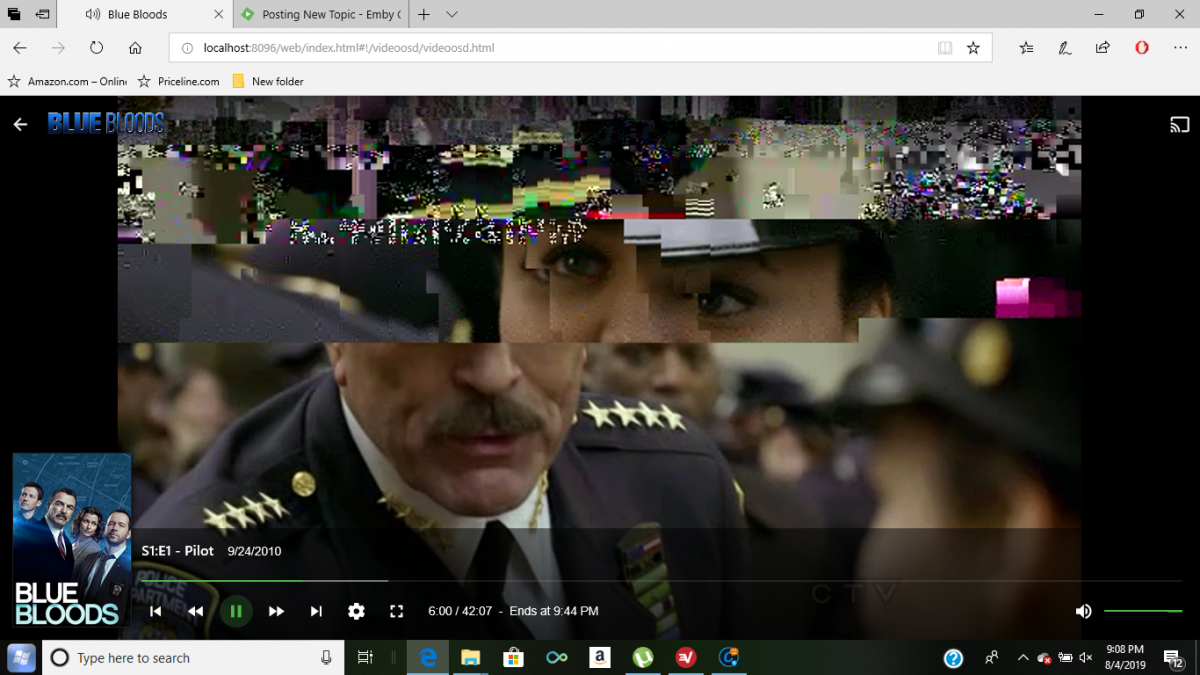The image size is (1200, 675).
Task: Toggle reading view in address bar
Action: tap(945, 48)
